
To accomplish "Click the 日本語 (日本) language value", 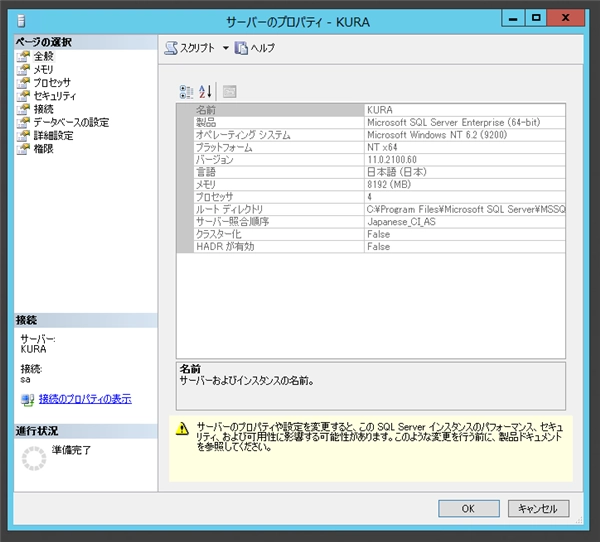I will (x=465, y=172).
